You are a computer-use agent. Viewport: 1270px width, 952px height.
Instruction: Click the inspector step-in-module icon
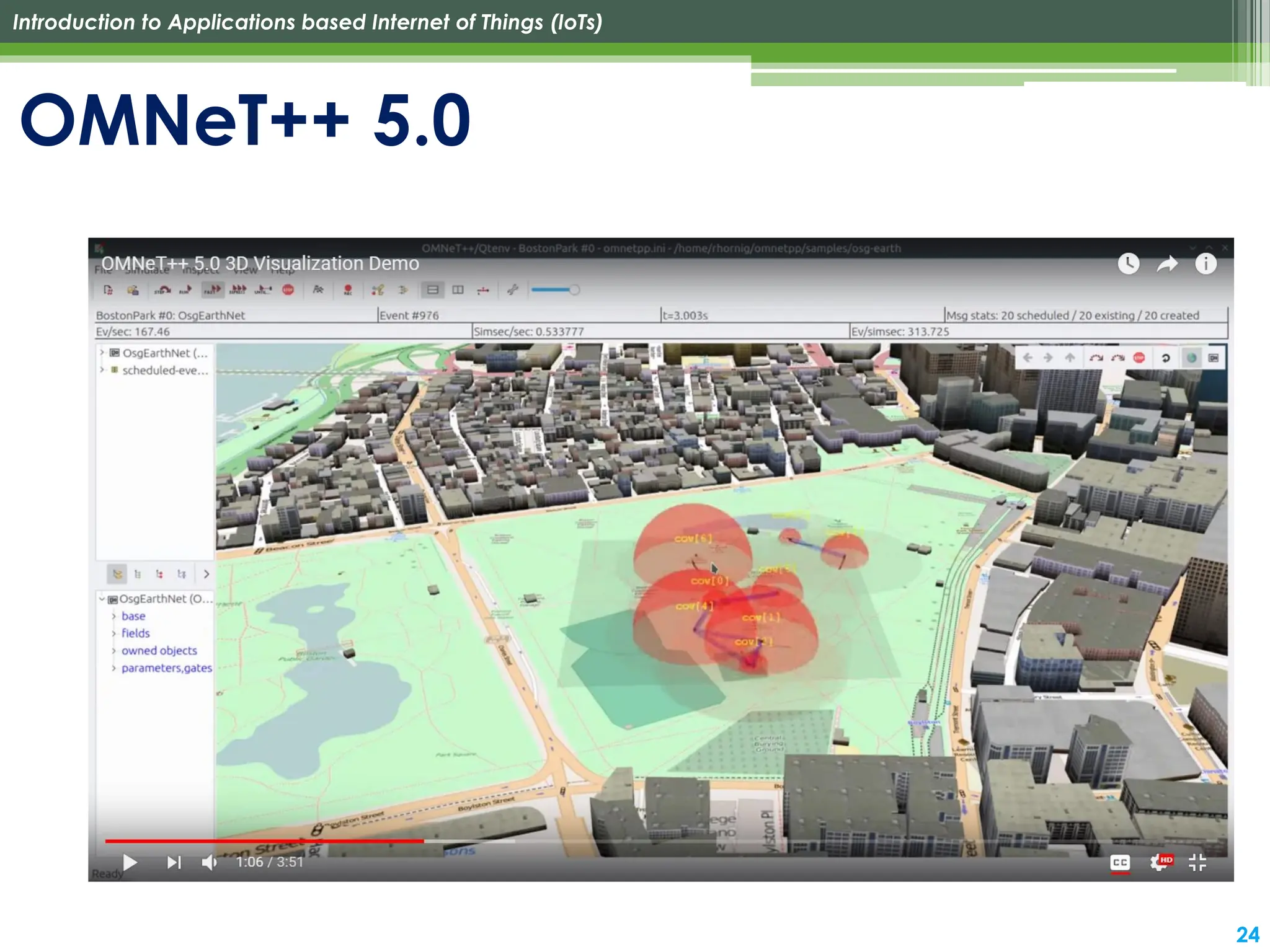tap(1096, 358)
